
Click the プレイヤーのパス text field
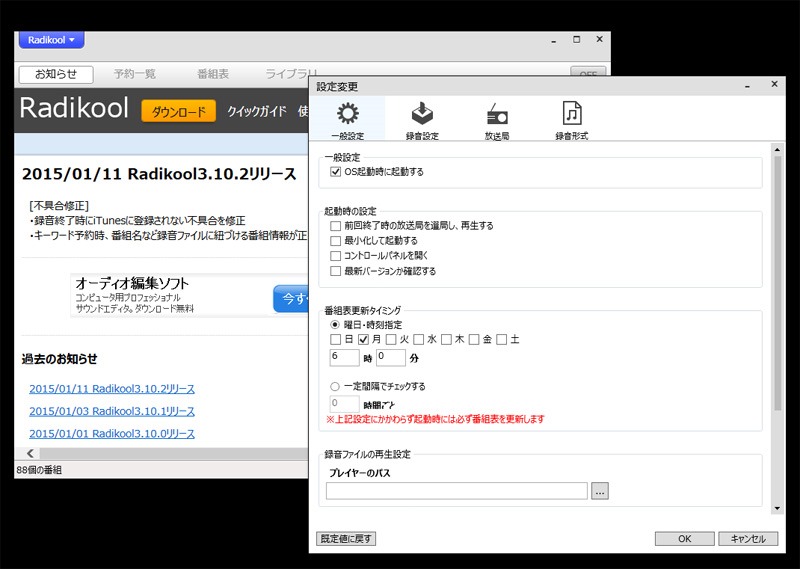457,491
